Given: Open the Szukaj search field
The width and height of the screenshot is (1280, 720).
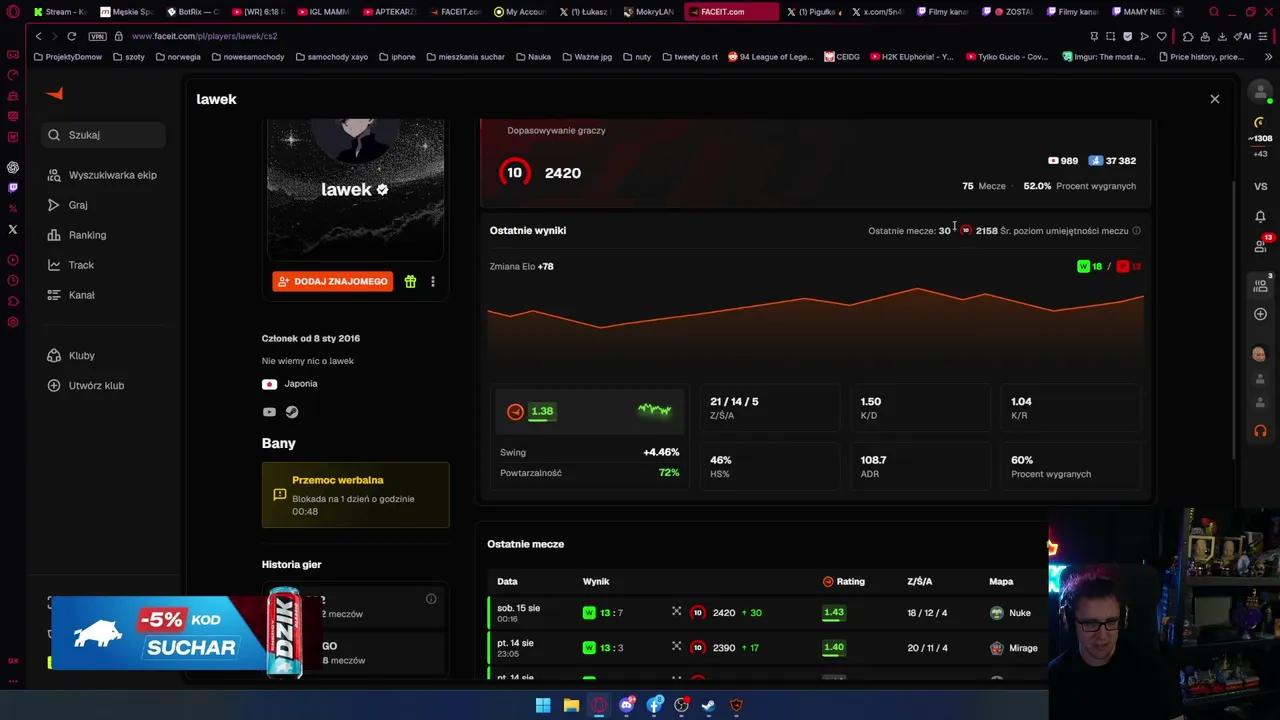Looking at the screenshot, I should pos(103,135).
